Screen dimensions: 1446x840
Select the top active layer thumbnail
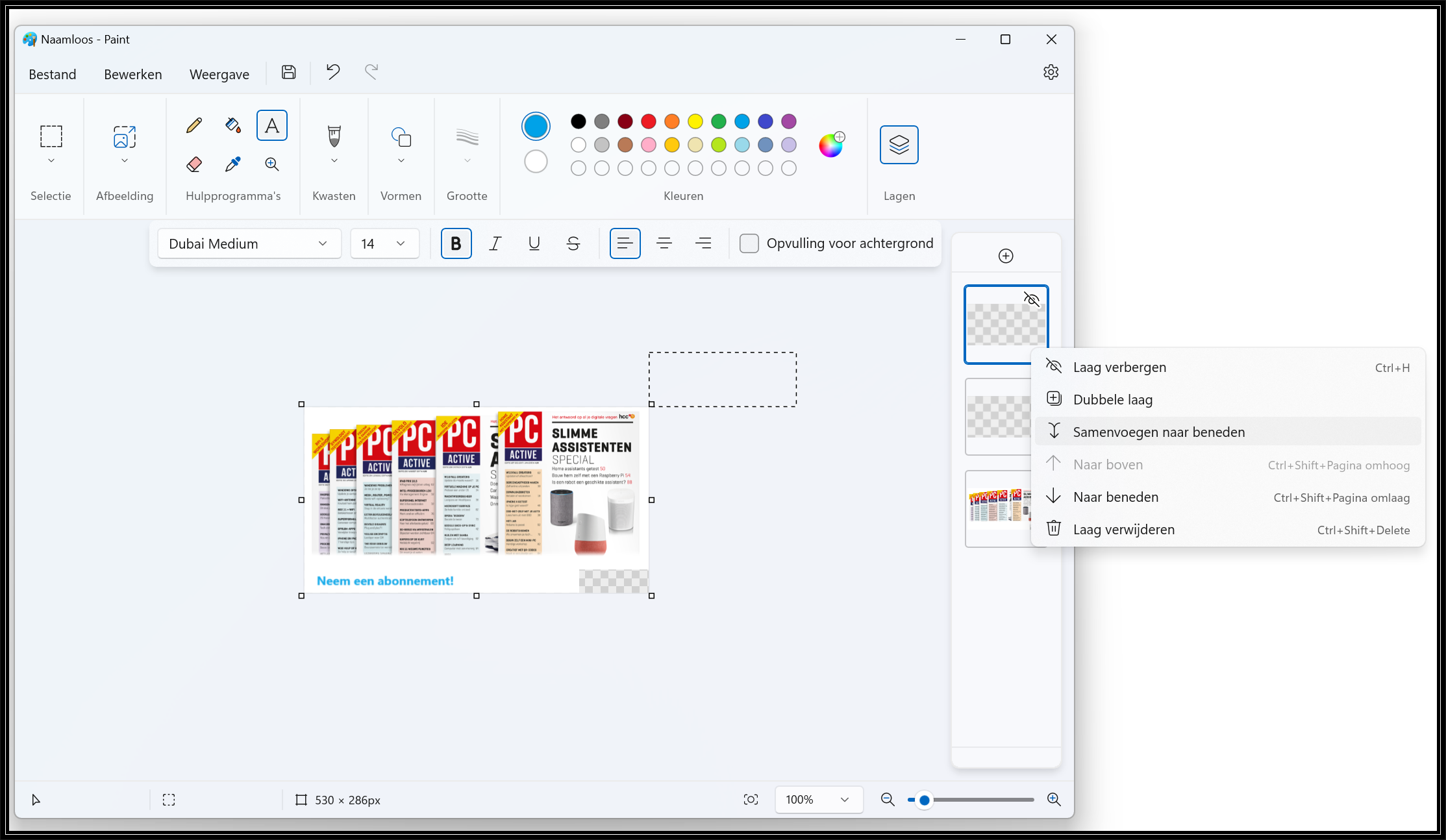(1006, 324)
